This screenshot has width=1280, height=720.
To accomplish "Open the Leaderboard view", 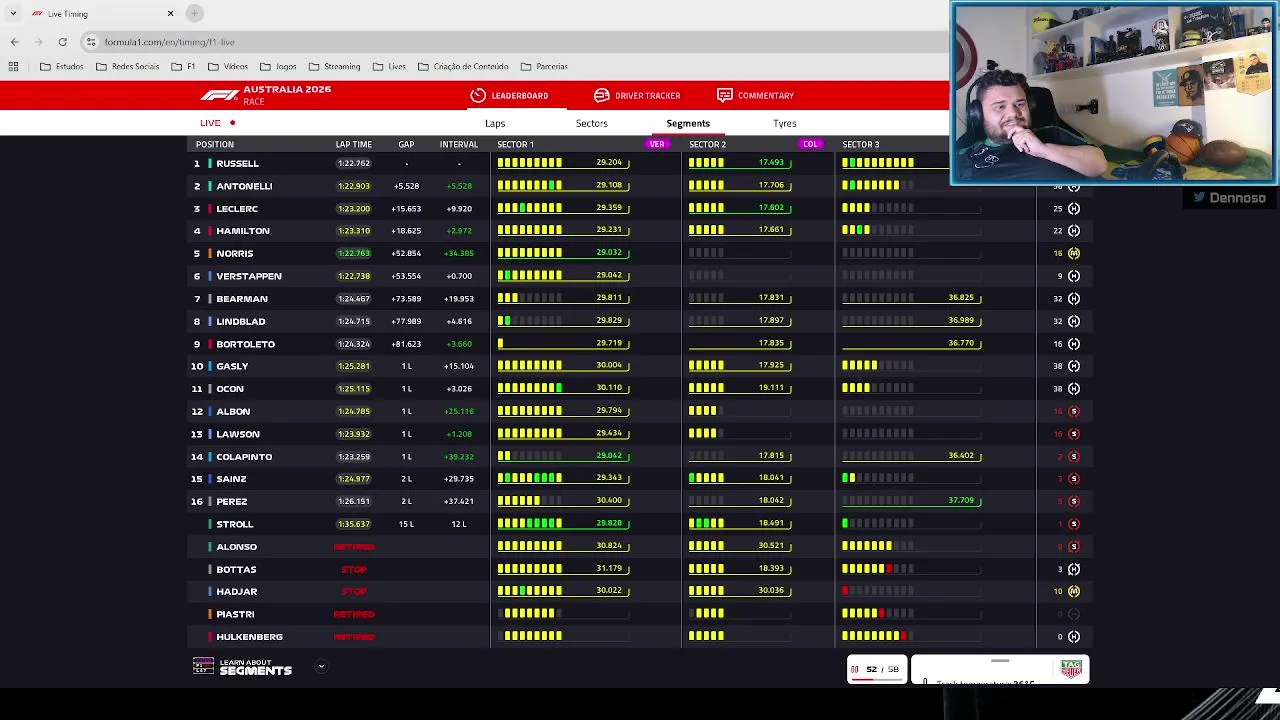I will pos(509,95).
